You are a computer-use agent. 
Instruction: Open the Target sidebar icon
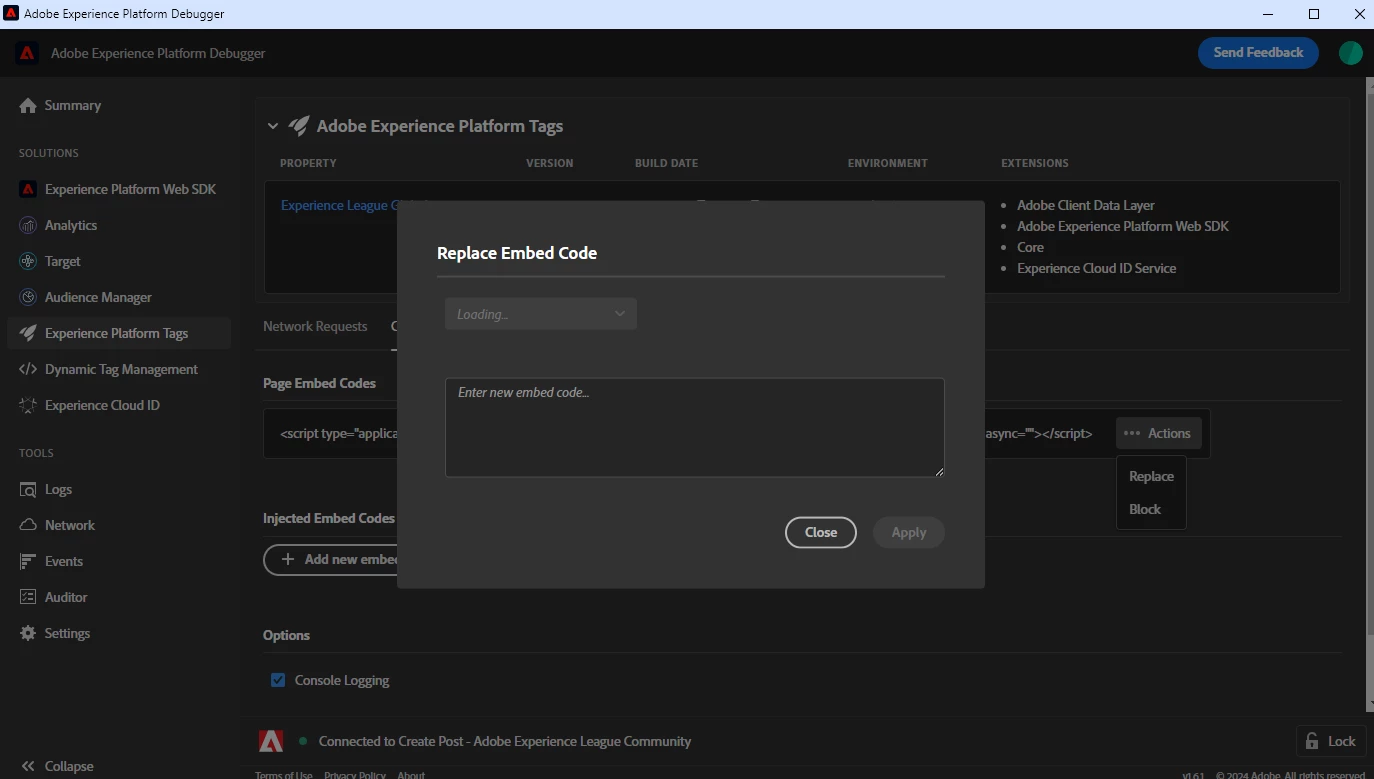tap(28, 261)
